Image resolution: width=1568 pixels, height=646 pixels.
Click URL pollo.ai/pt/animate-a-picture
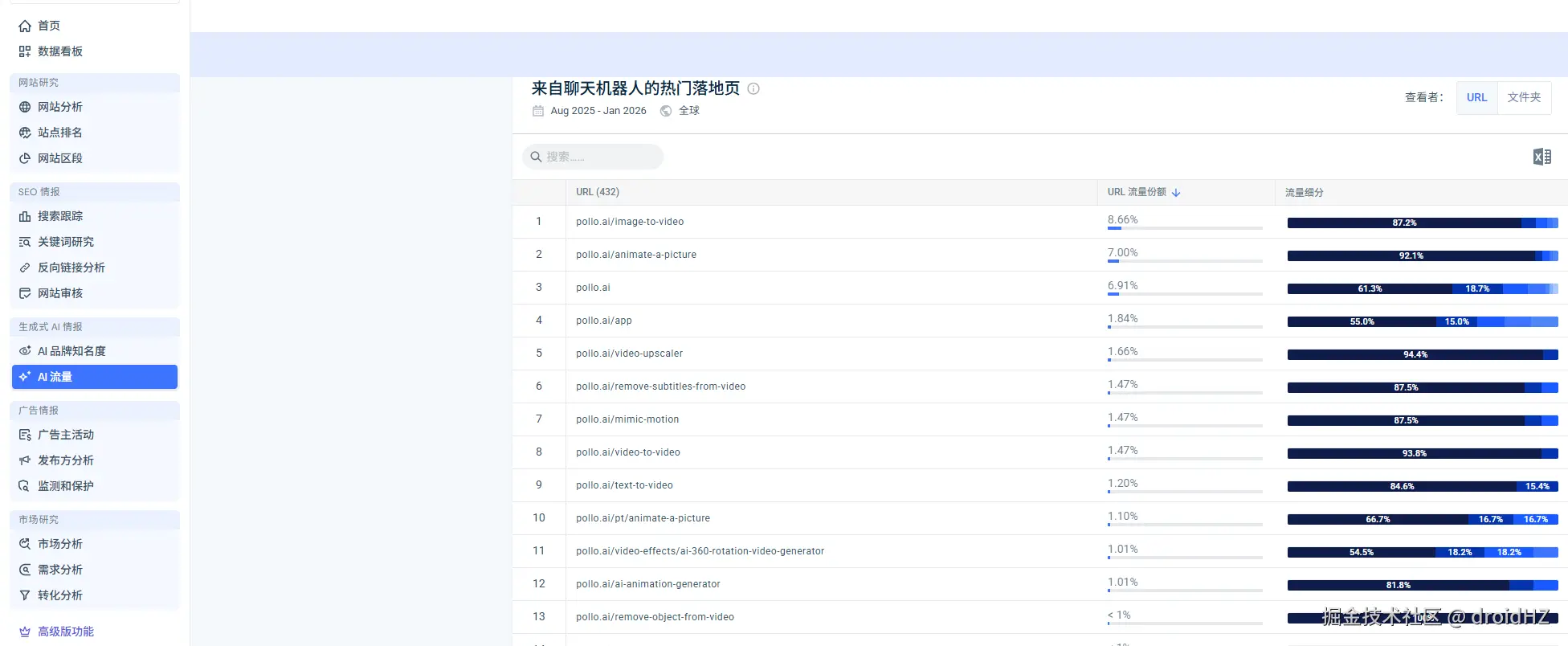643,518
